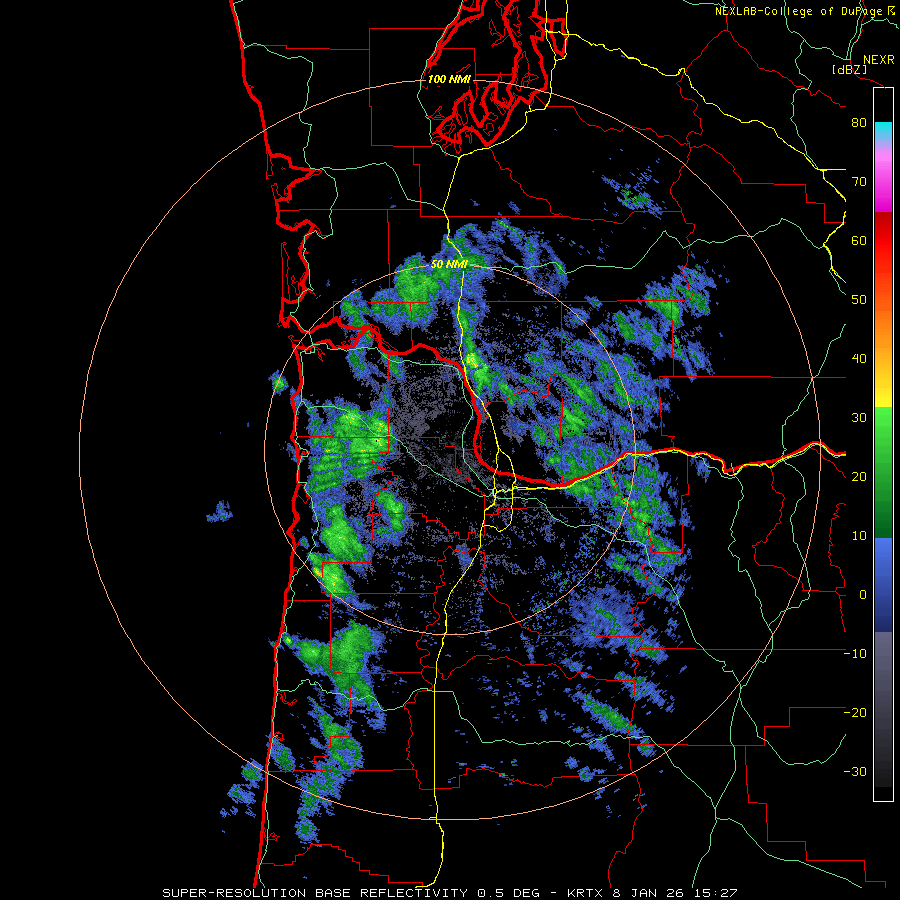Pick the 40 value on the dBZ scale
Viewport: 900px width, 900px height.
click(859, 359)
